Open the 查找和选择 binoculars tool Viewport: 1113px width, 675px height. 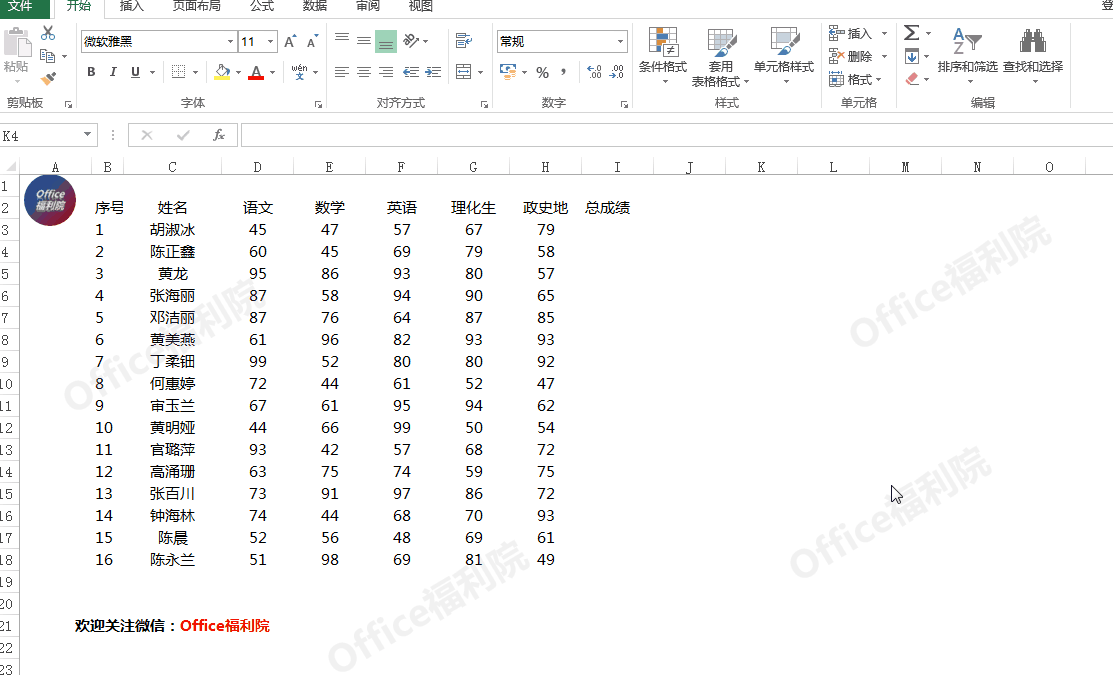pyautogui.click(x=1033, y=55)
